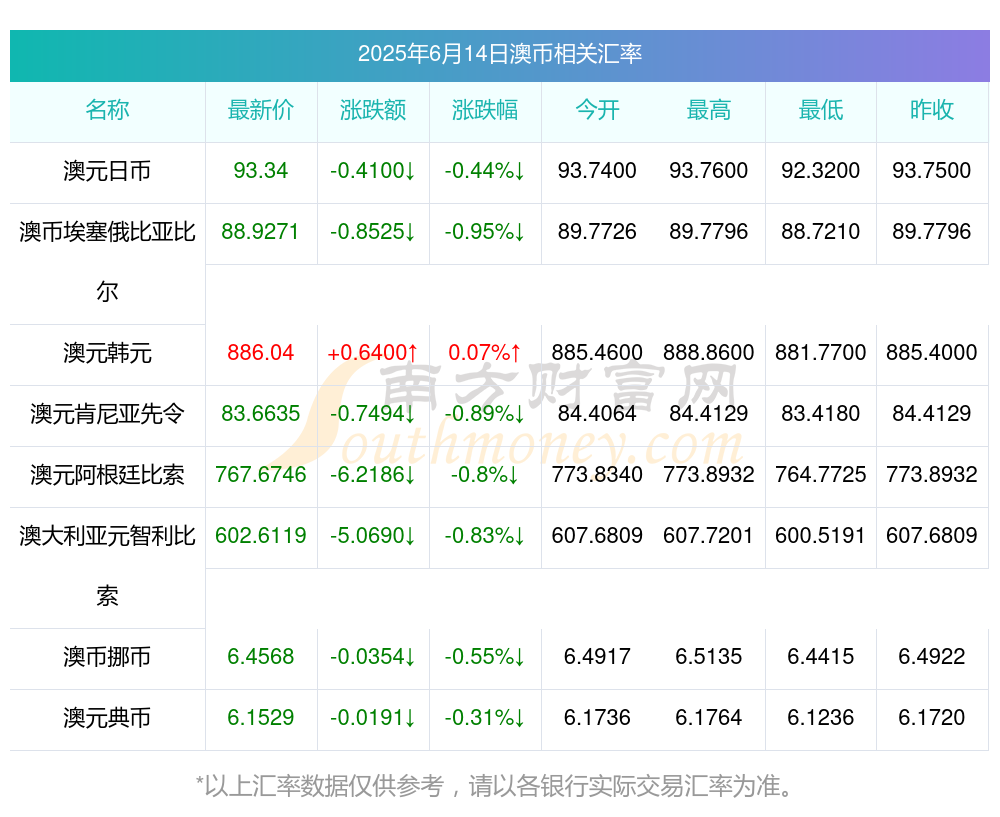Click high value 6.1764
The image size is (1000, 817).
click(709, 718)
